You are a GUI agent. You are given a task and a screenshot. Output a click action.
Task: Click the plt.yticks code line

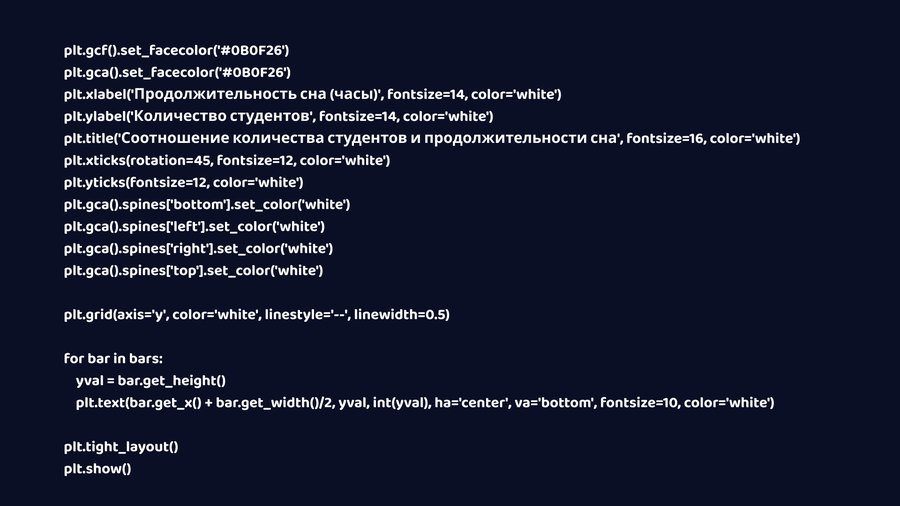(183, 182)
